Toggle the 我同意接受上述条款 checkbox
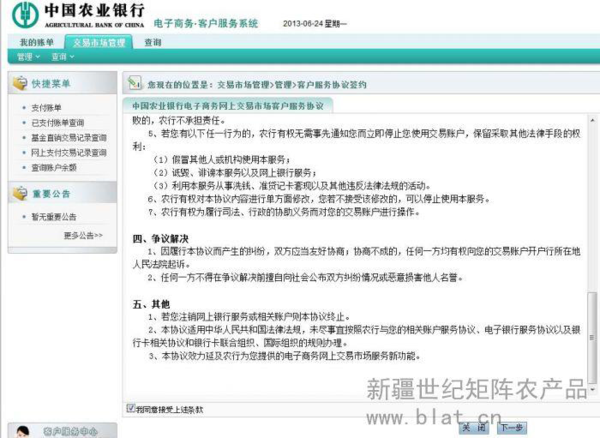 (x=130, y=408)
